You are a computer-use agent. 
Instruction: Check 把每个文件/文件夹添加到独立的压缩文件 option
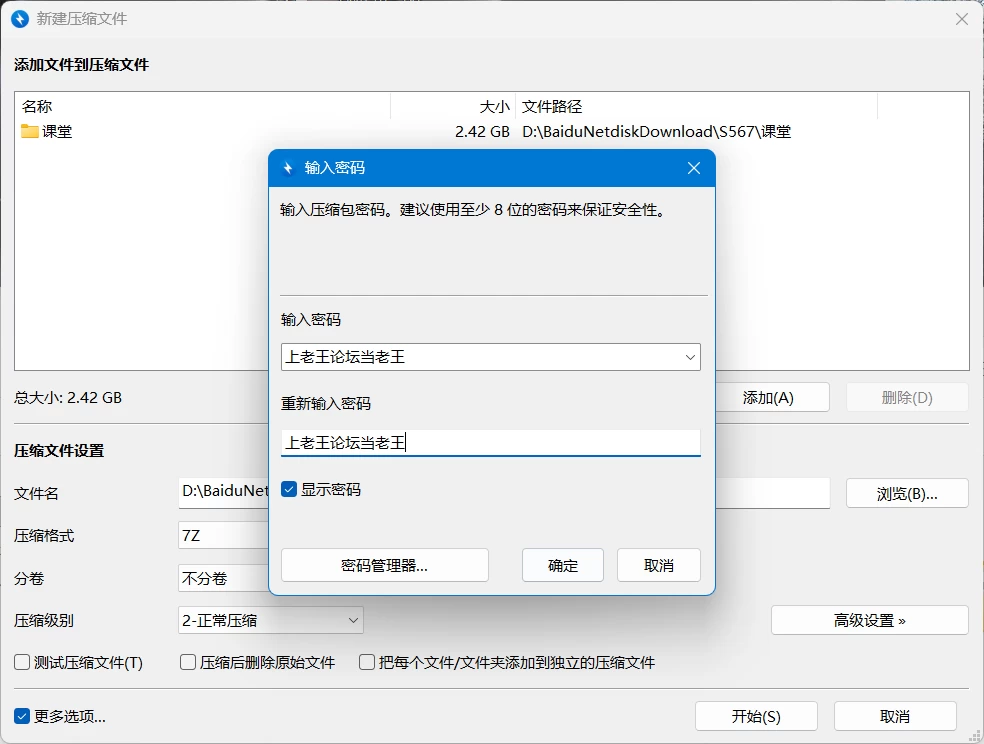point(366,662)
